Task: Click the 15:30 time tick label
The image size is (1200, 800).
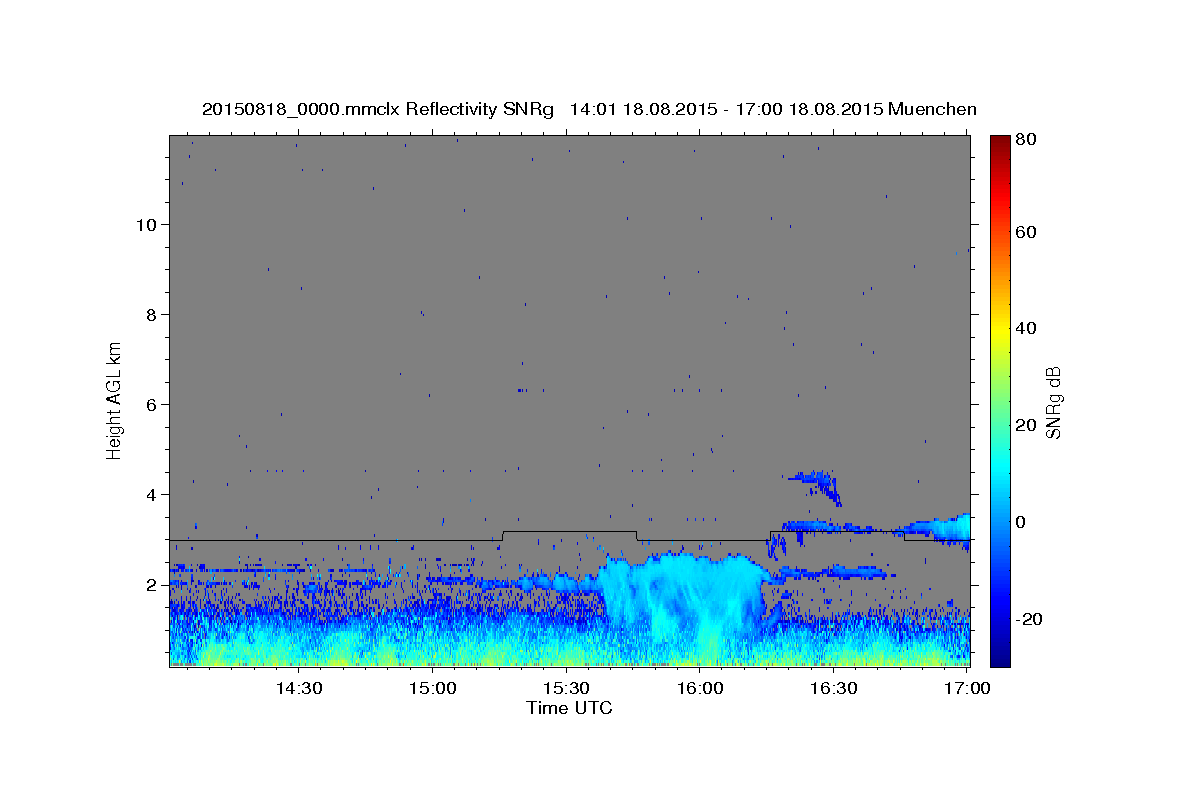Action: pos(566,689)
